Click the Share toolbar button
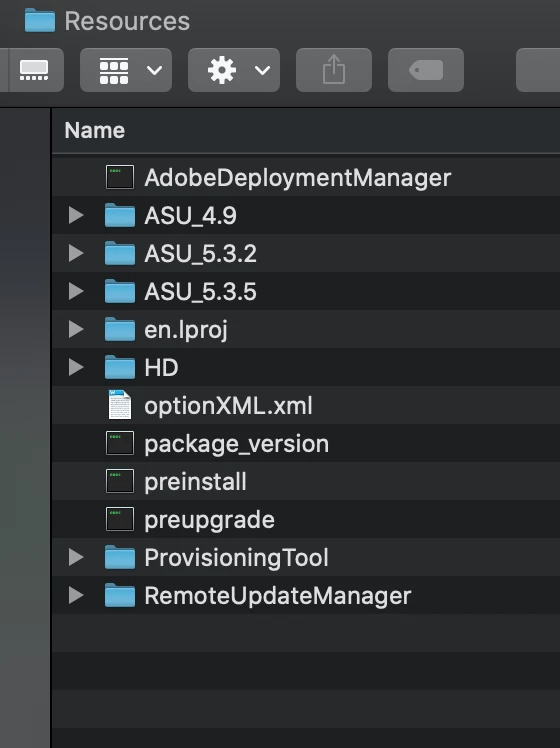 (334, 70)
